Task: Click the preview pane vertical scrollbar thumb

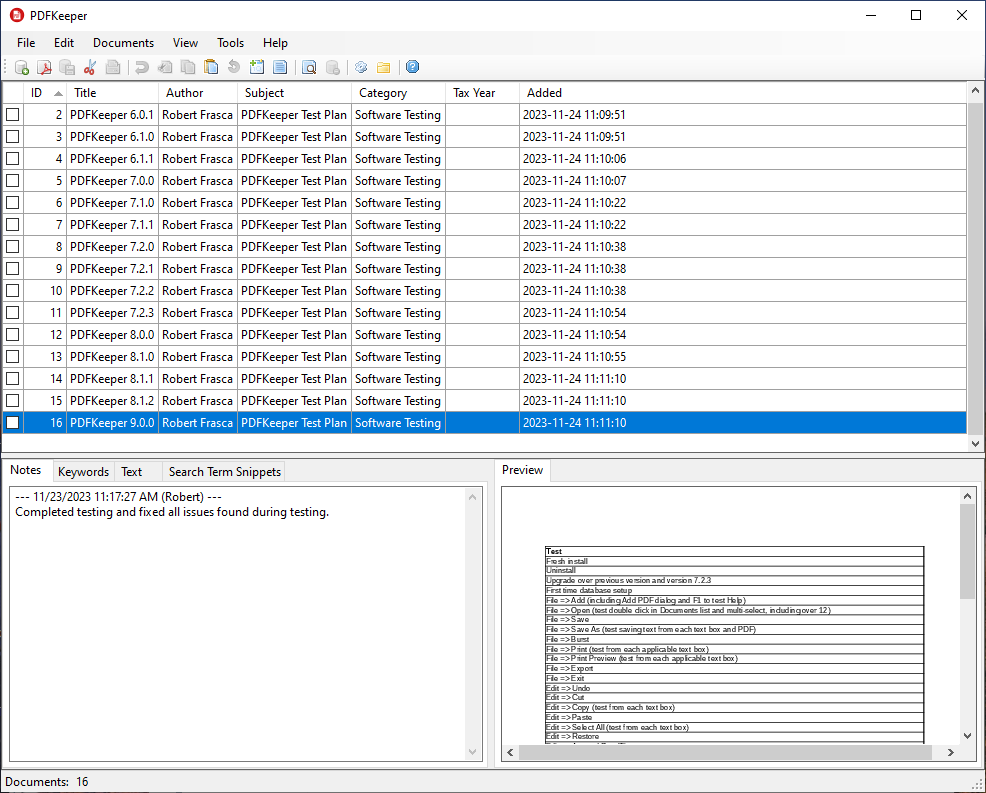Action: 967,551
